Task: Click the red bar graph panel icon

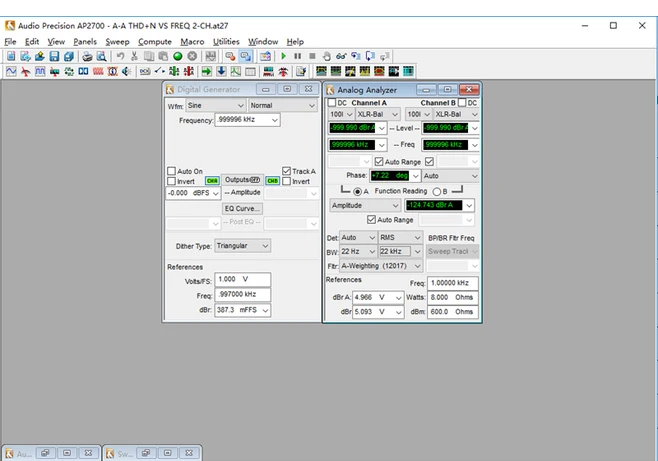Action: pos(188,71)
